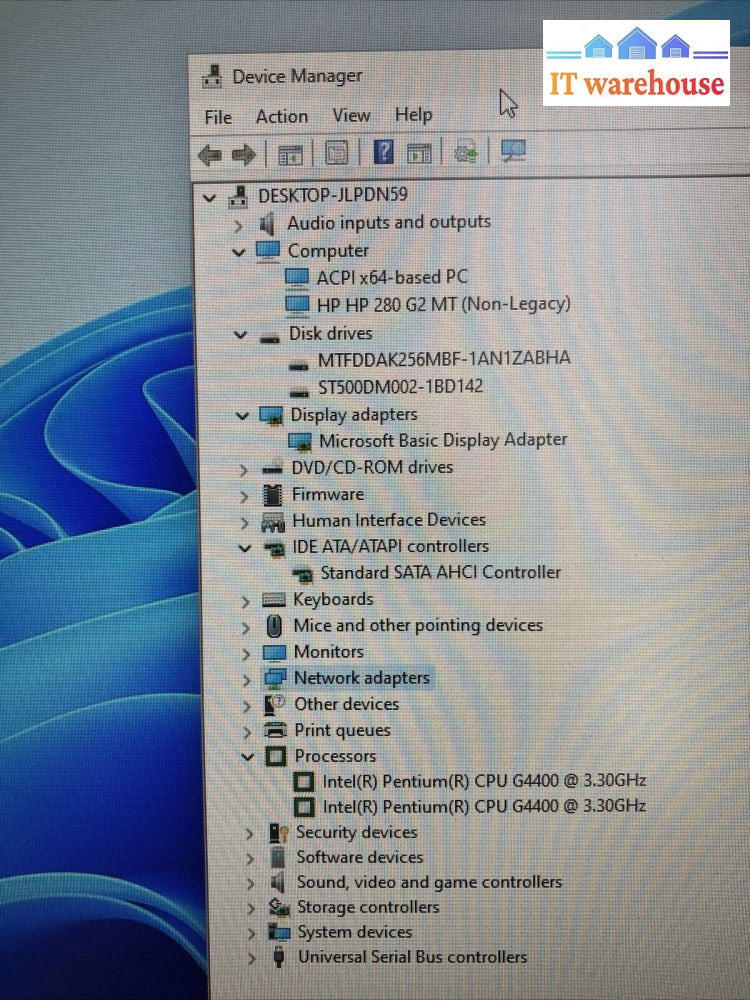Expand the Network adapters category
Viewport: 750px width, 1000px height.
click(246, 679)
